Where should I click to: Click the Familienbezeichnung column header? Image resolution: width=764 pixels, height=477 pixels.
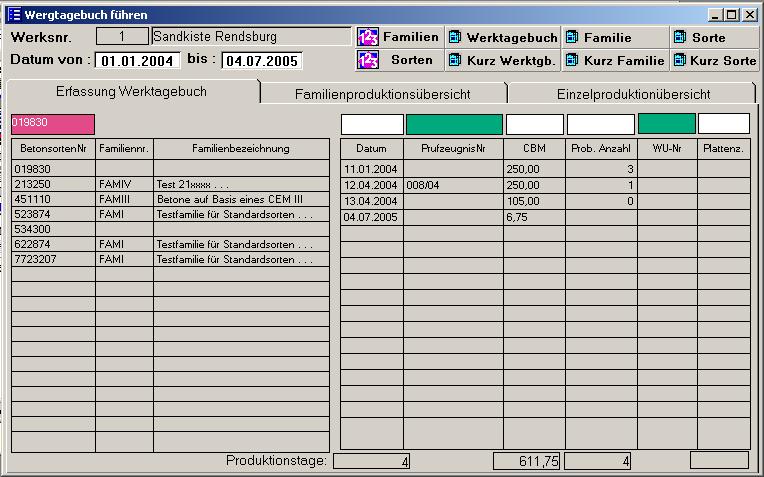(x=241, y=149)
